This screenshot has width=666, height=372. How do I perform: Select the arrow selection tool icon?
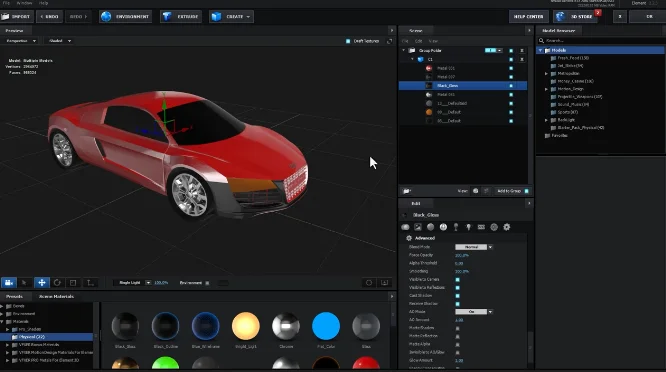(x=24, y=283)
